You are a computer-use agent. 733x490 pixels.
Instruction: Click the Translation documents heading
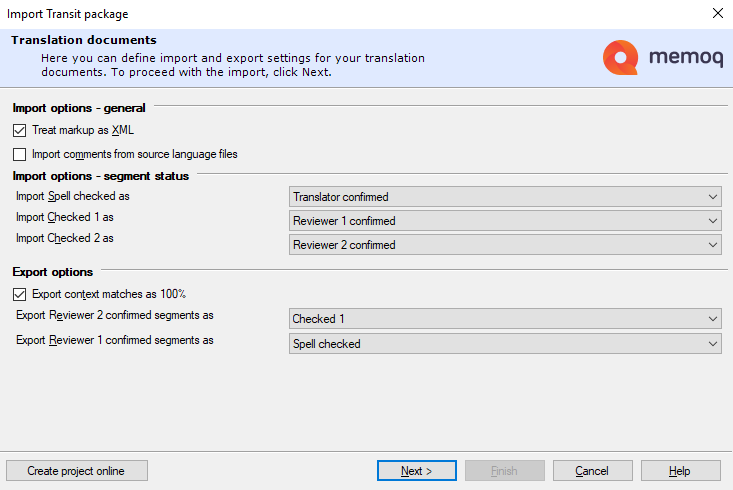pos(84,40)
